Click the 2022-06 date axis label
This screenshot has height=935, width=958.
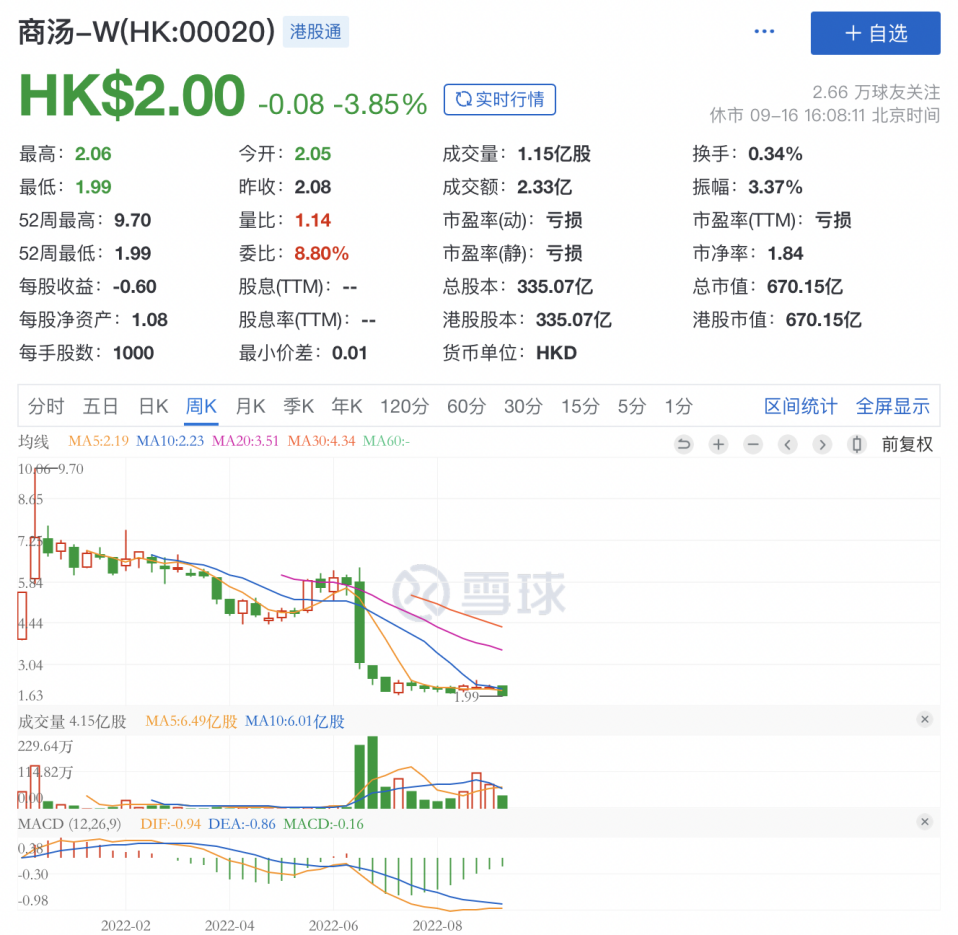pos(334,925)
